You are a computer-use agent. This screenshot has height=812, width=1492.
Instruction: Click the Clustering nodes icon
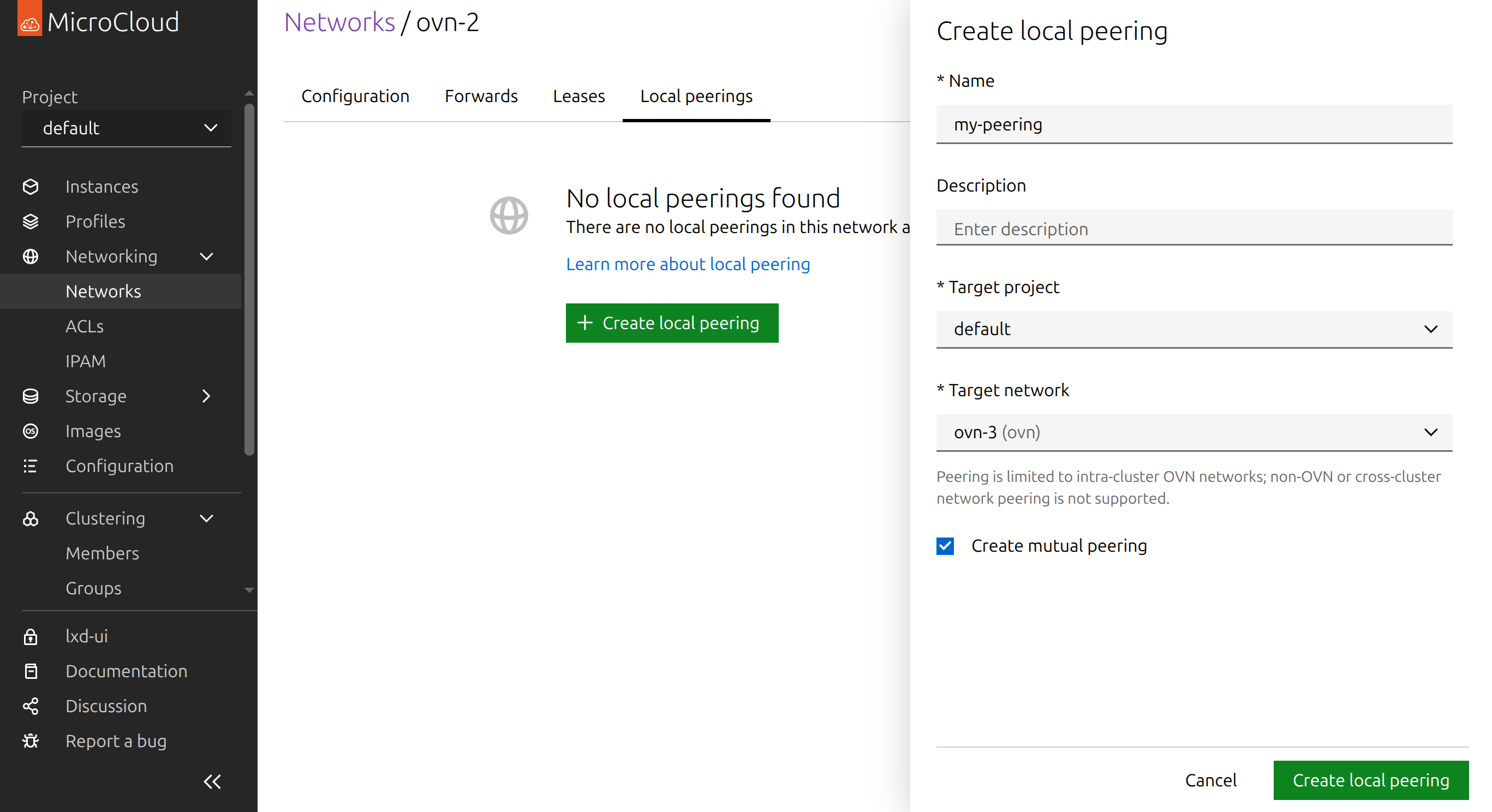(31, 518)
